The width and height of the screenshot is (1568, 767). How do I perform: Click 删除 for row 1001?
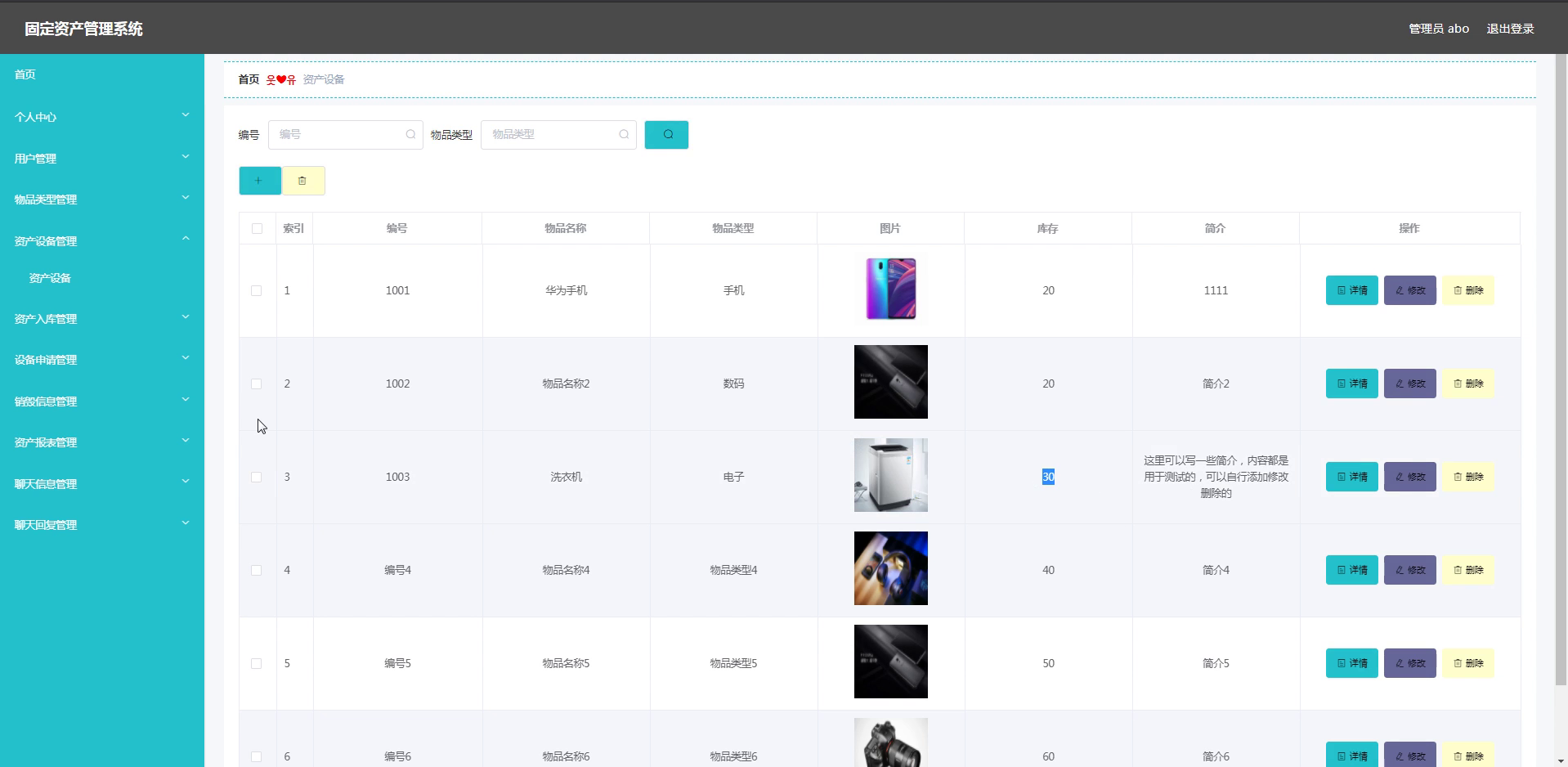tap(1467, 290)
